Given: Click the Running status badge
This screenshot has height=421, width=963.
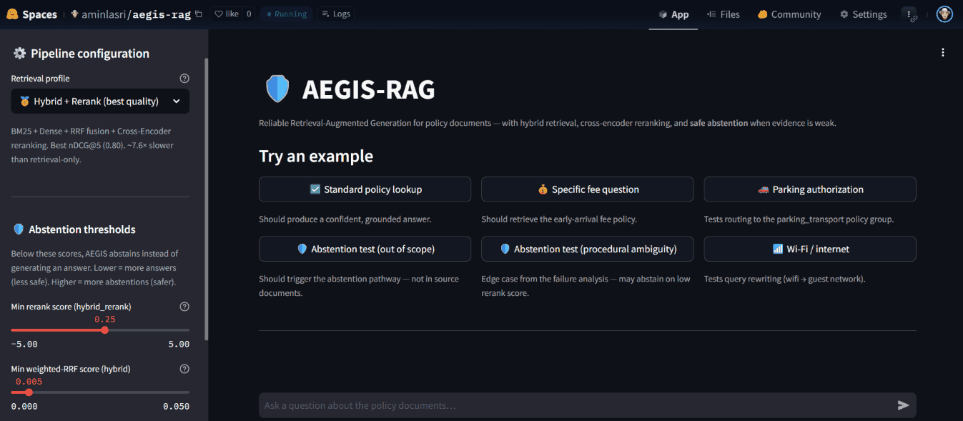Looking at the screenshot, I should click(287, 14).
